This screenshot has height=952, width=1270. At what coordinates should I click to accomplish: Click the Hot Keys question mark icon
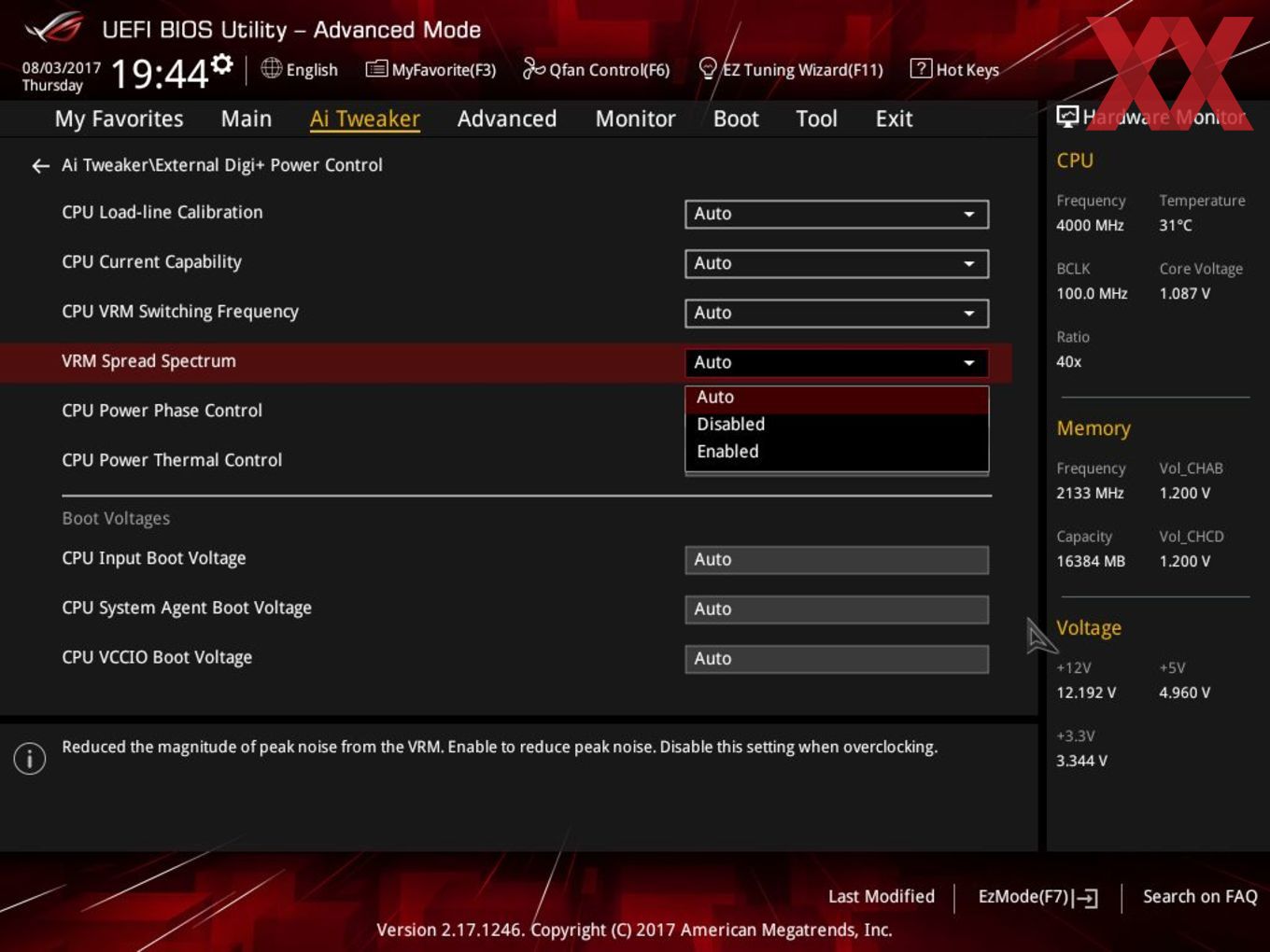click(920, 68)
